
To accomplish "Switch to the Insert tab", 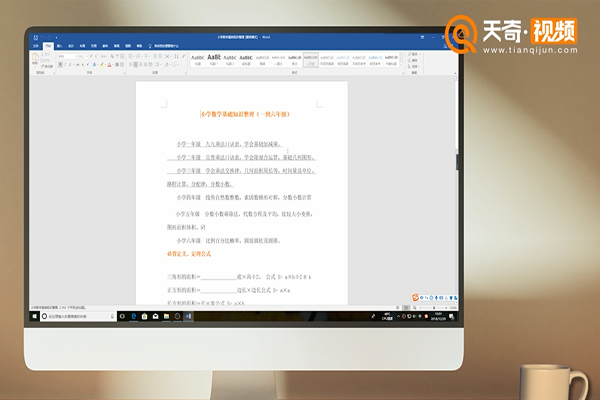I will [60, 46].
